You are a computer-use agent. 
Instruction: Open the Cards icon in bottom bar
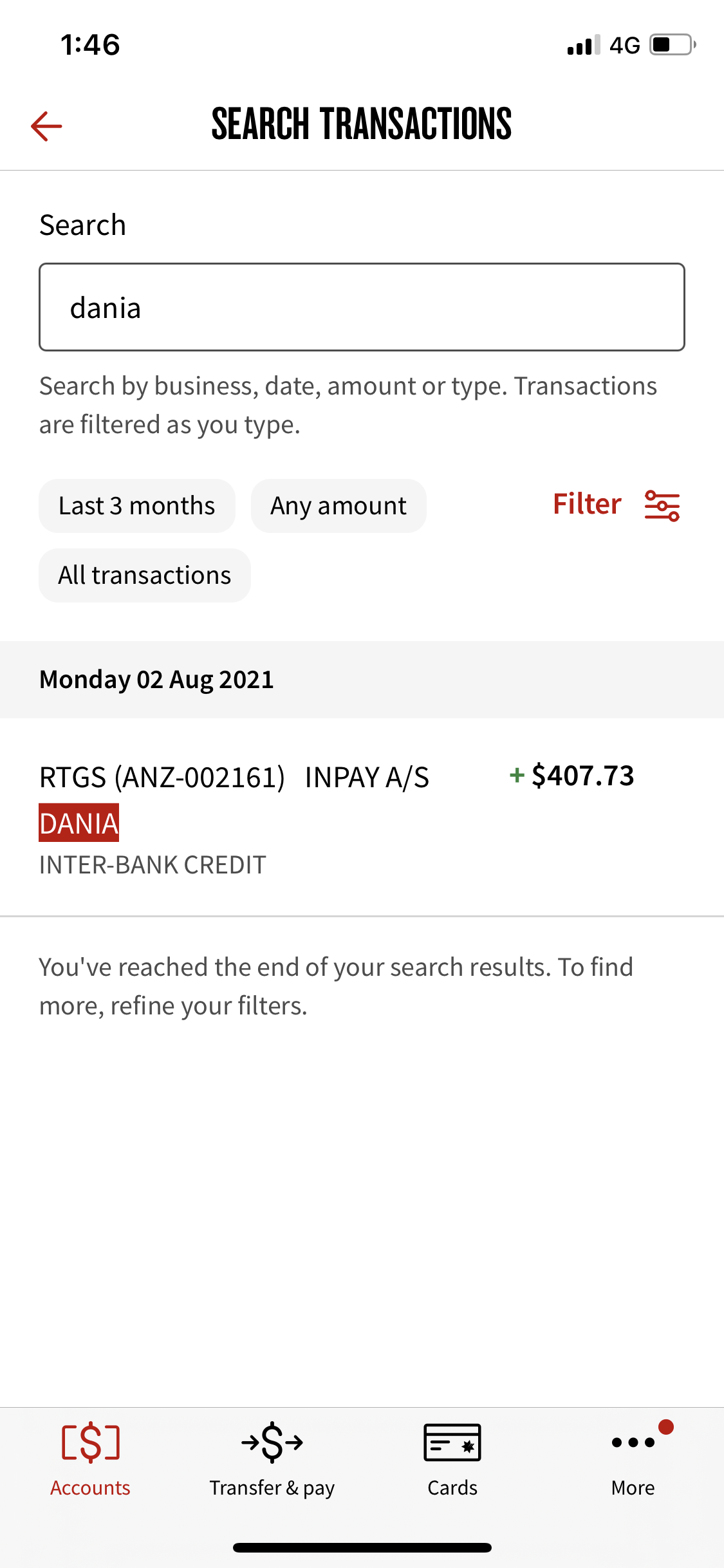(x=452, y=1442)
